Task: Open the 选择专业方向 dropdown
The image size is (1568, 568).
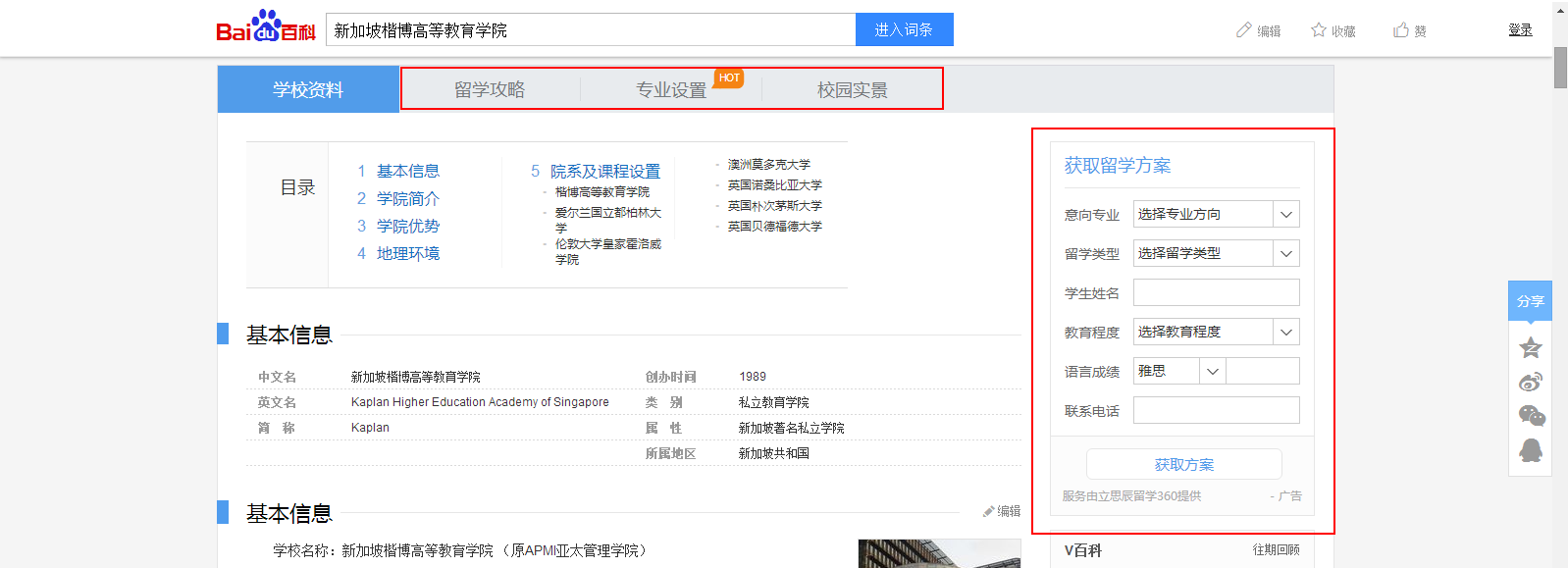Action: [x=1216, y=214]
